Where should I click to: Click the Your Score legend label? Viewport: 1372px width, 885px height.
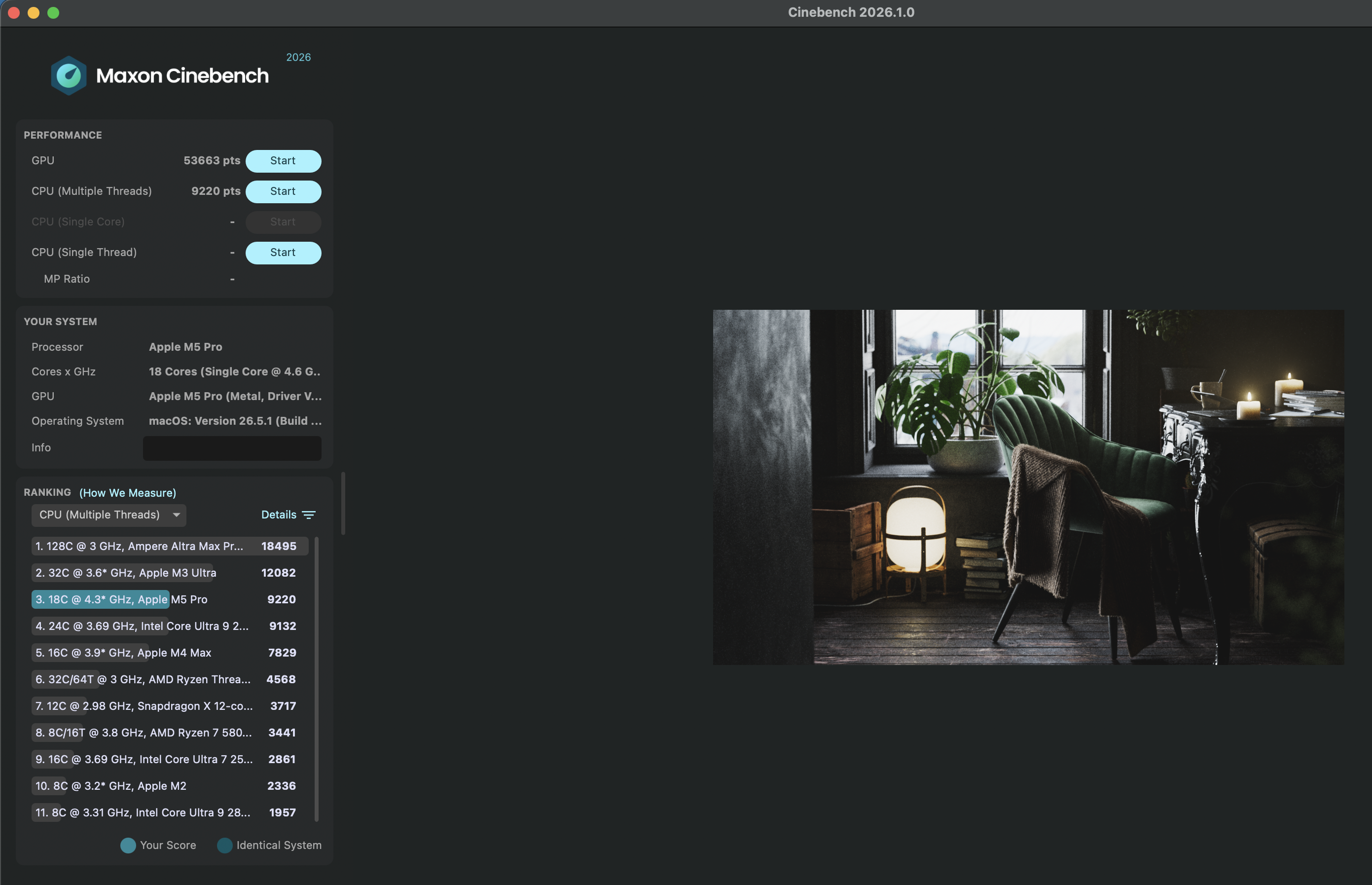(168, 846)
